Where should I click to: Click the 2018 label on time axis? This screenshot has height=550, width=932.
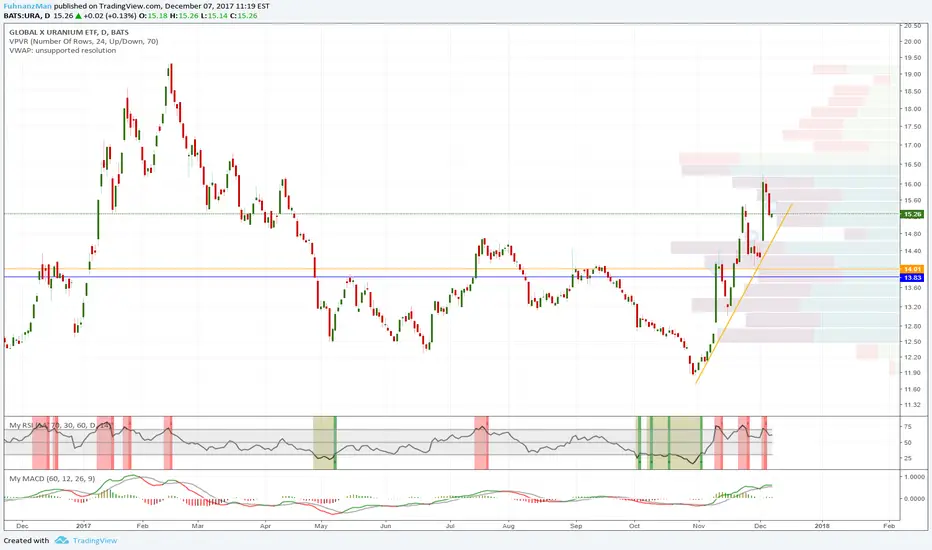[x=822, y=526]
